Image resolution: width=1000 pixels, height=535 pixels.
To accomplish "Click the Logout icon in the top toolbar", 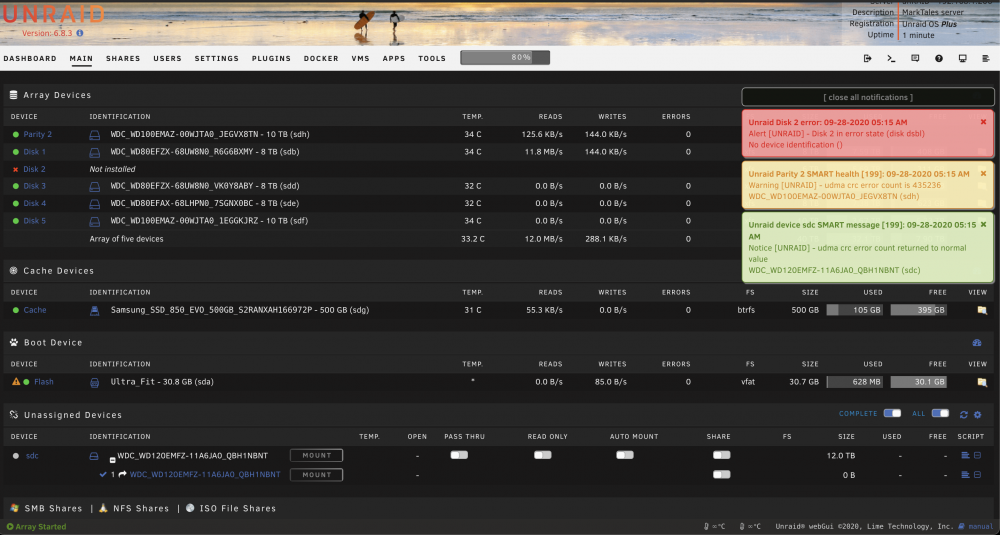I will [867, 58].
